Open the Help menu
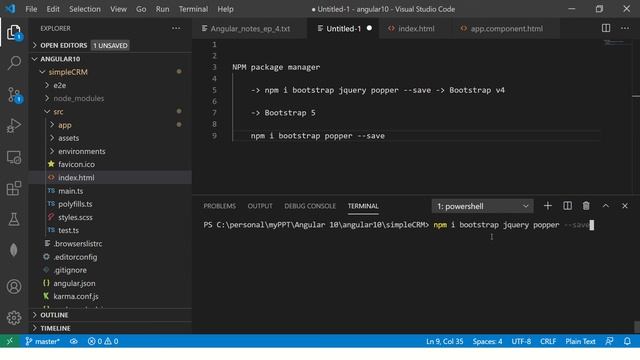The image size is (640, 360). (x=225, y=9)
